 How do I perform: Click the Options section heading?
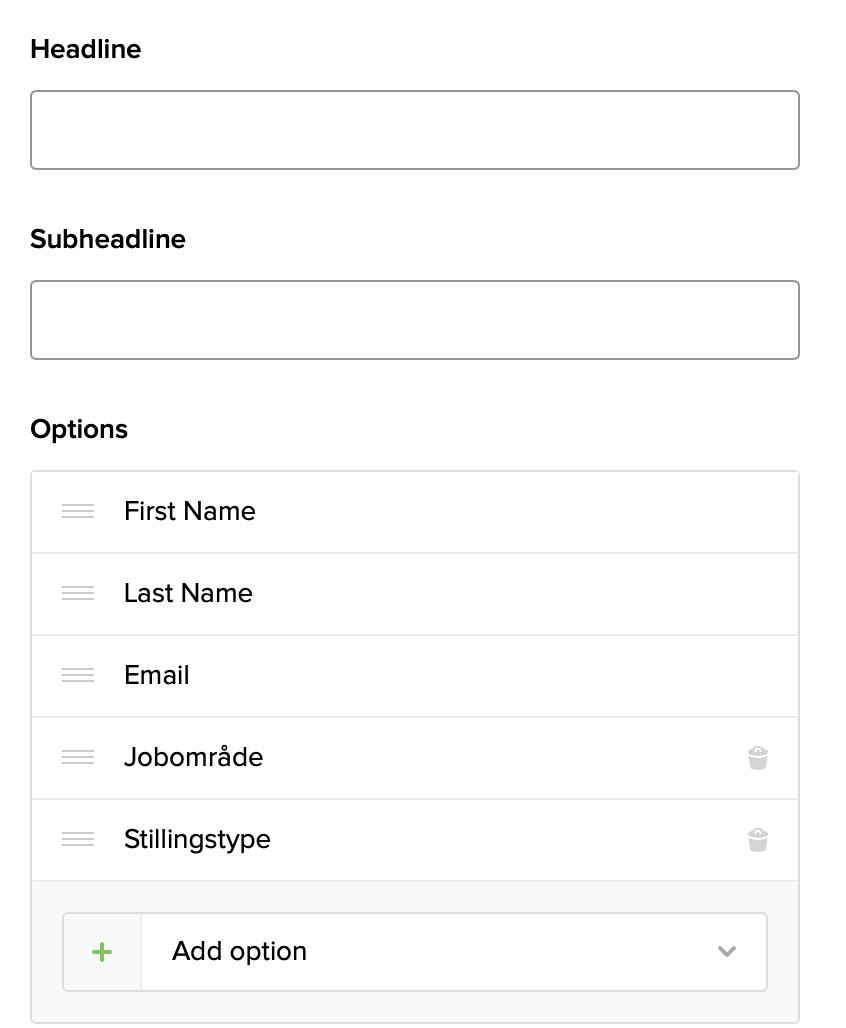tap(79, 429)
